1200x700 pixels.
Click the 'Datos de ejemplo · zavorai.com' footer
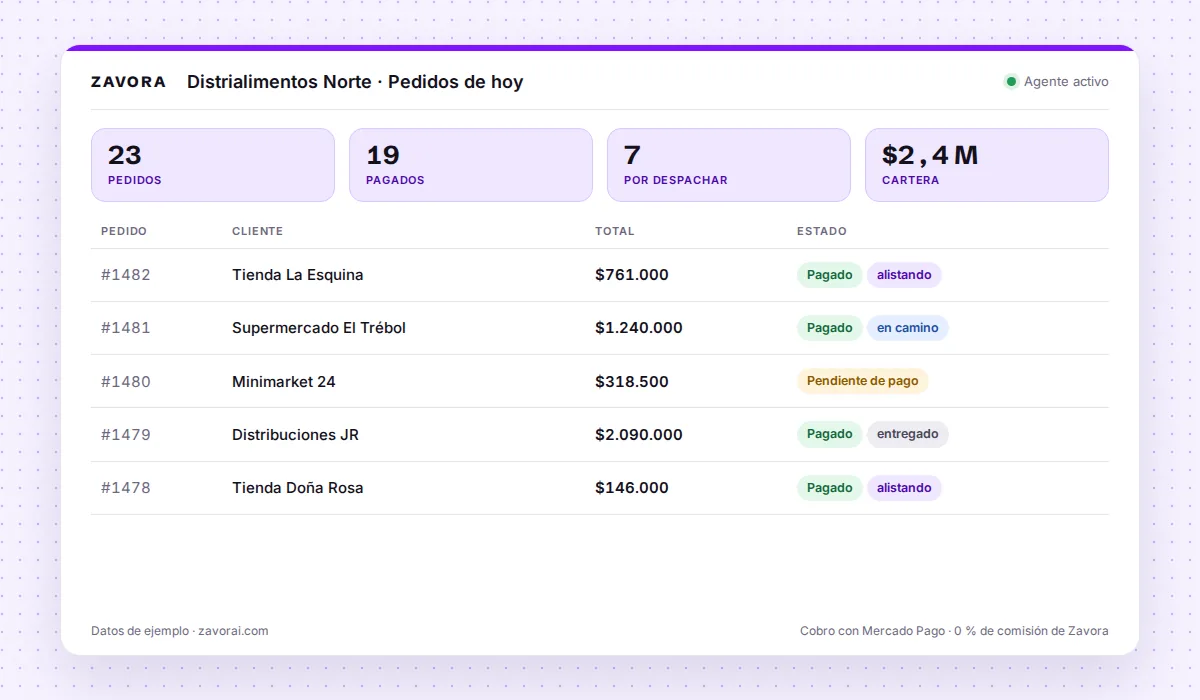pyautogui.click(x=180, y=631)
